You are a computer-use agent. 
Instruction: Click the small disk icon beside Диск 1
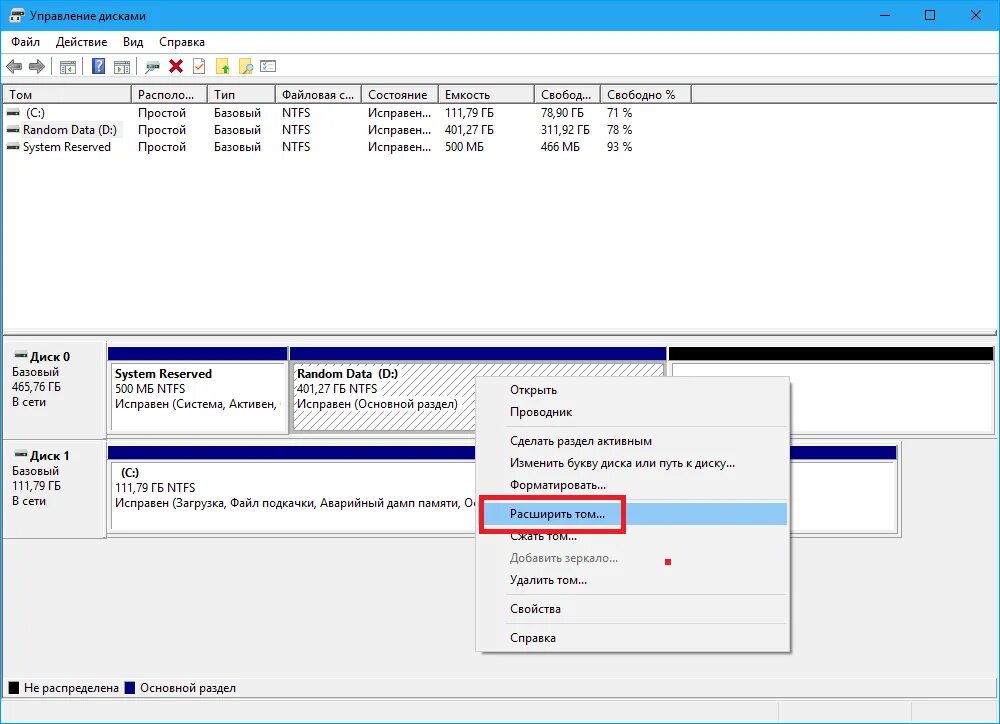pyautogui.click(x=21, y=454)
